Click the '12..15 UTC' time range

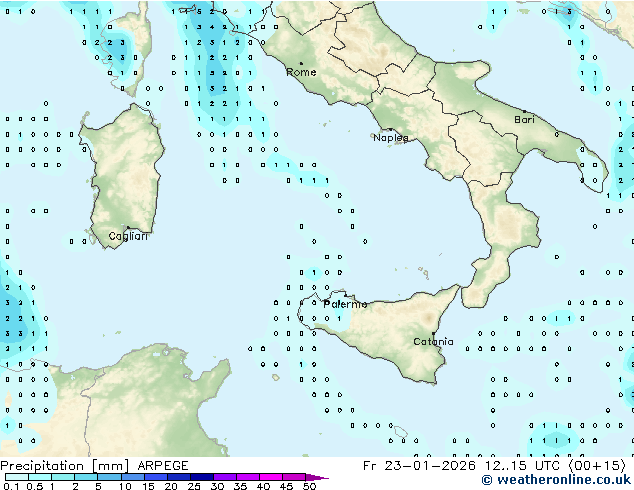522,466
